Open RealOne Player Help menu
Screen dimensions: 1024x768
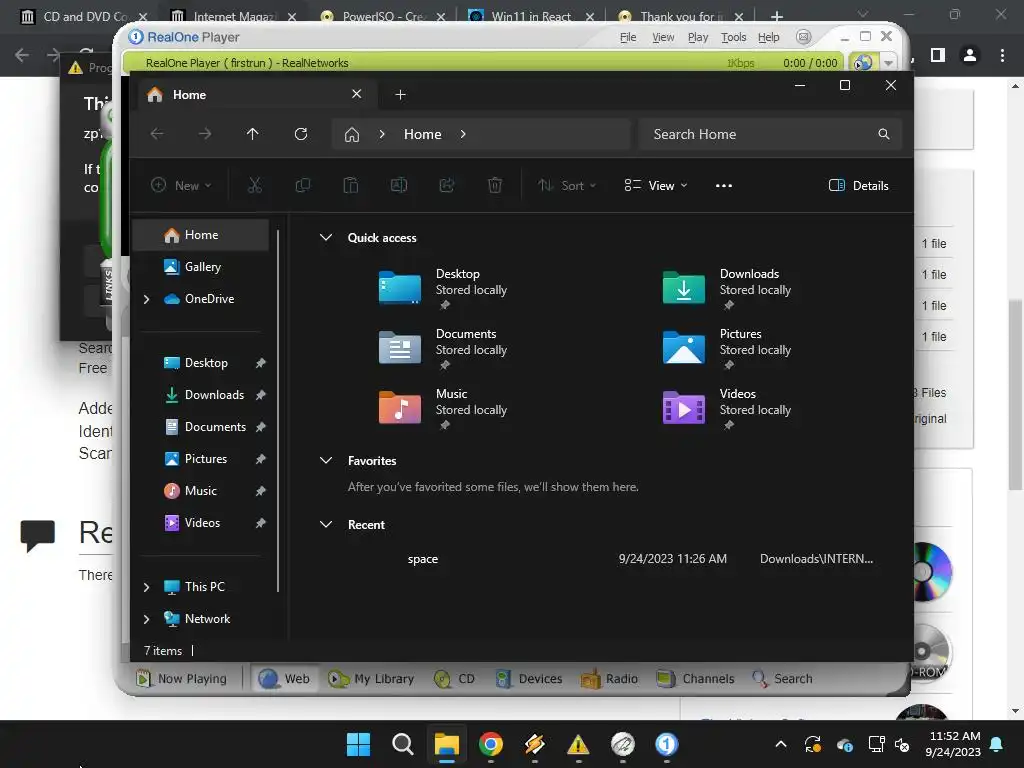769,37
